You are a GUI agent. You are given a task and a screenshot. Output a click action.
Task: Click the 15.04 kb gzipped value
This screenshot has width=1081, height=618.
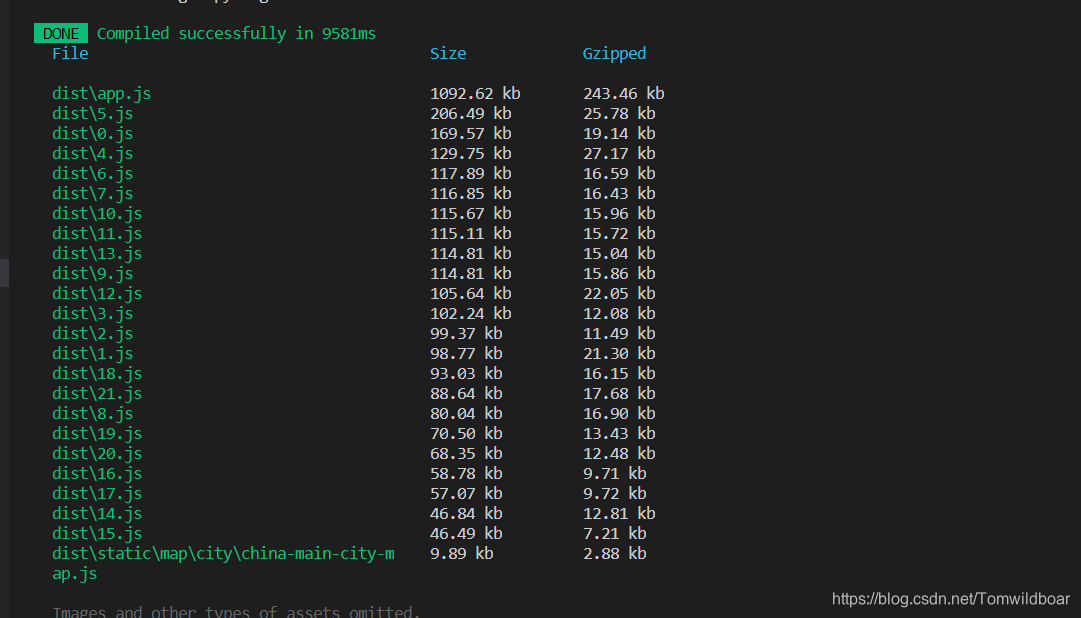tap(619, 253)
